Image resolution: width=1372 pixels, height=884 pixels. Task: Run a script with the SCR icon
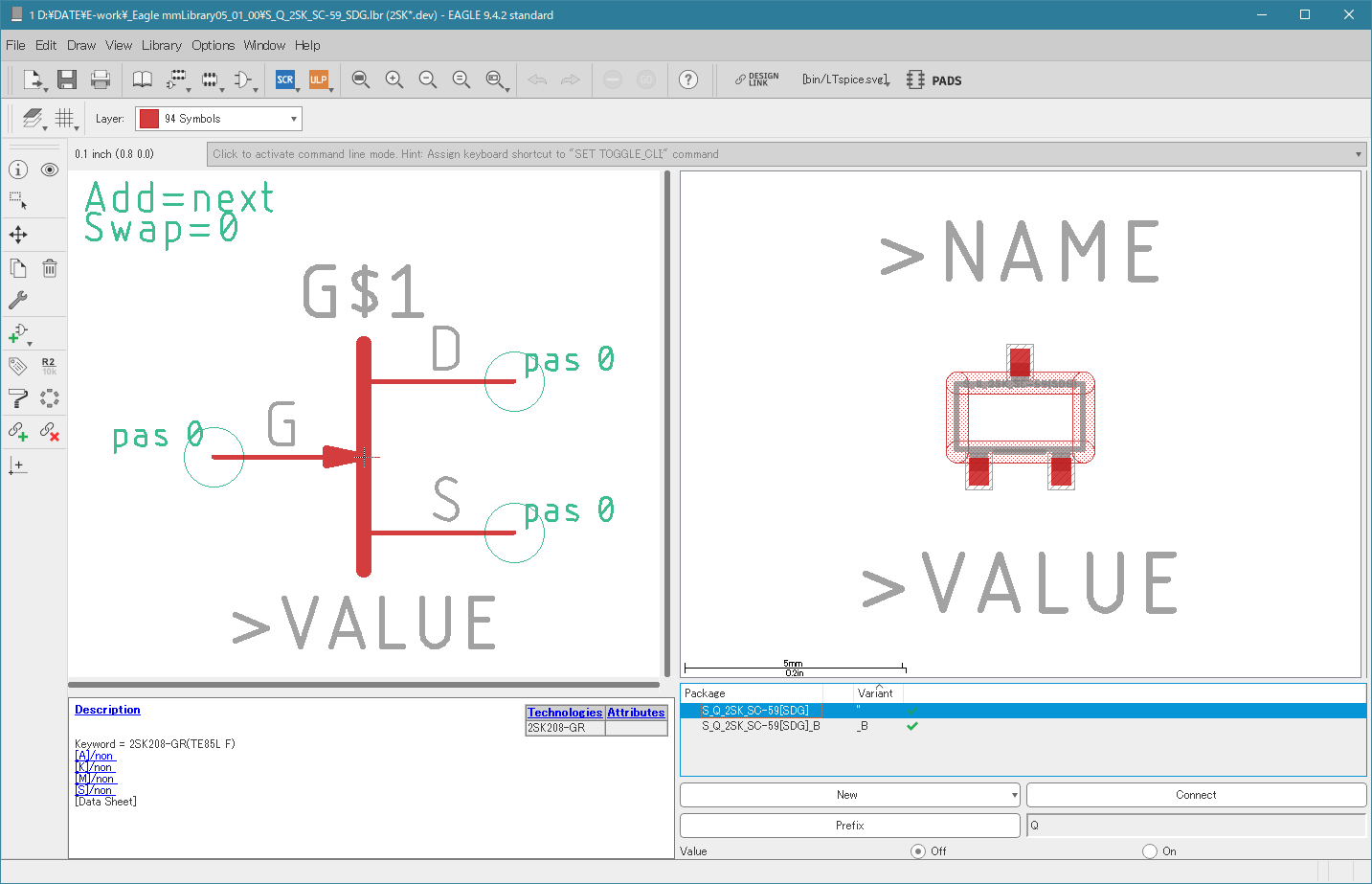[284, 79]
